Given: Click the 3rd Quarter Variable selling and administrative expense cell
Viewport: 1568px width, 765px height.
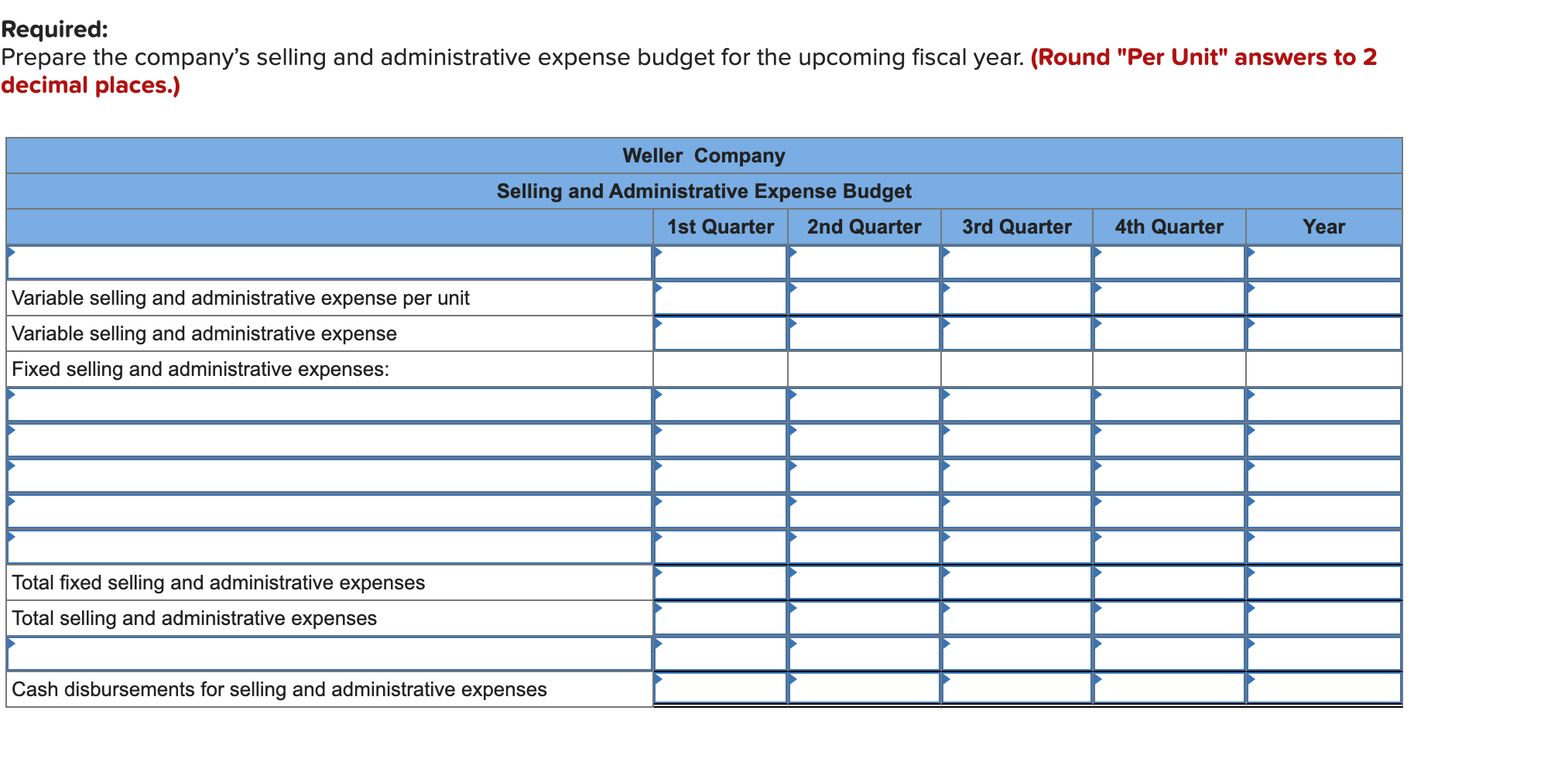Looking at the screenshot, I should click(1017, 333).
